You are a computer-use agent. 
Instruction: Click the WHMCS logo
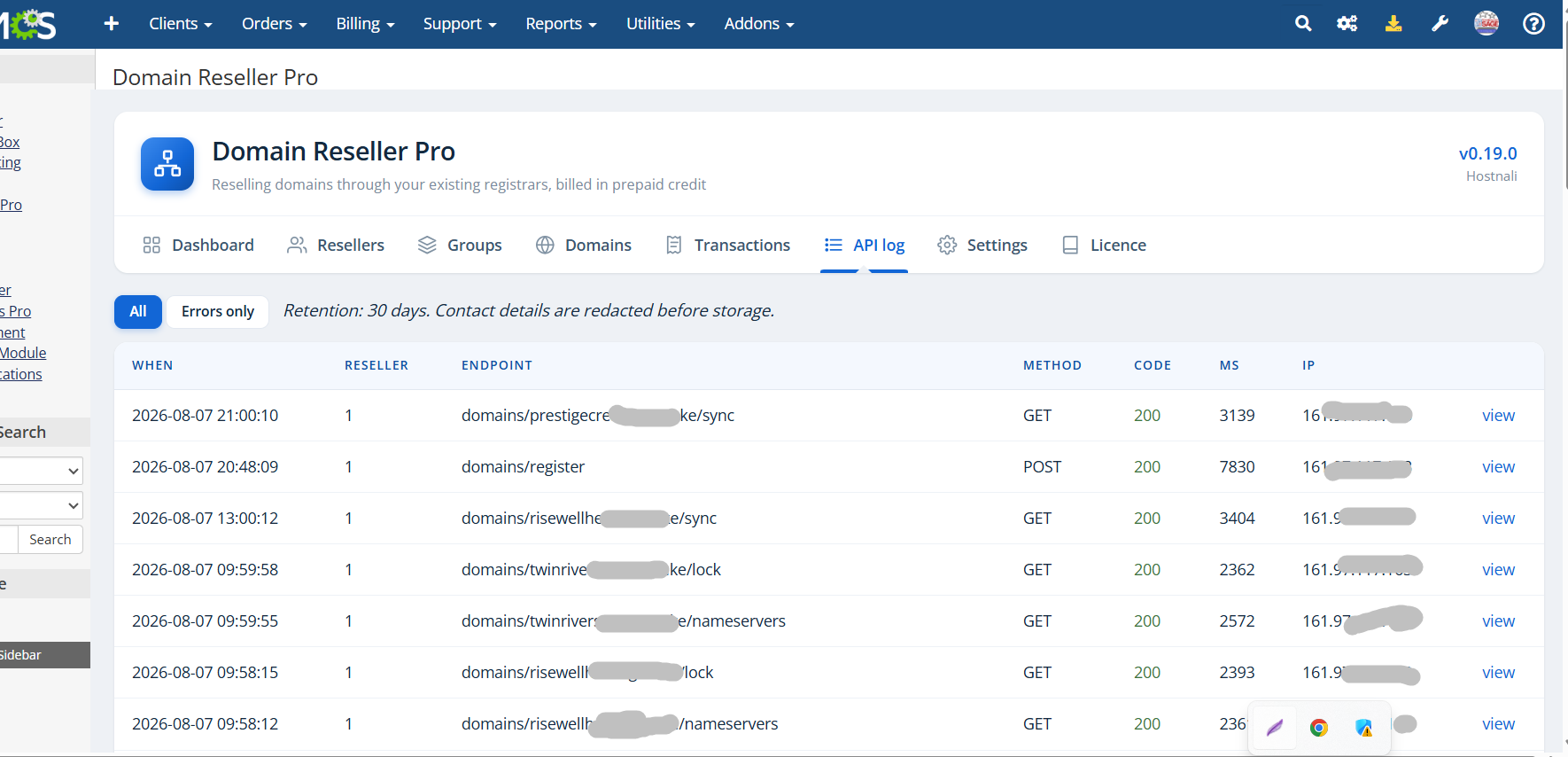point(28,24)
